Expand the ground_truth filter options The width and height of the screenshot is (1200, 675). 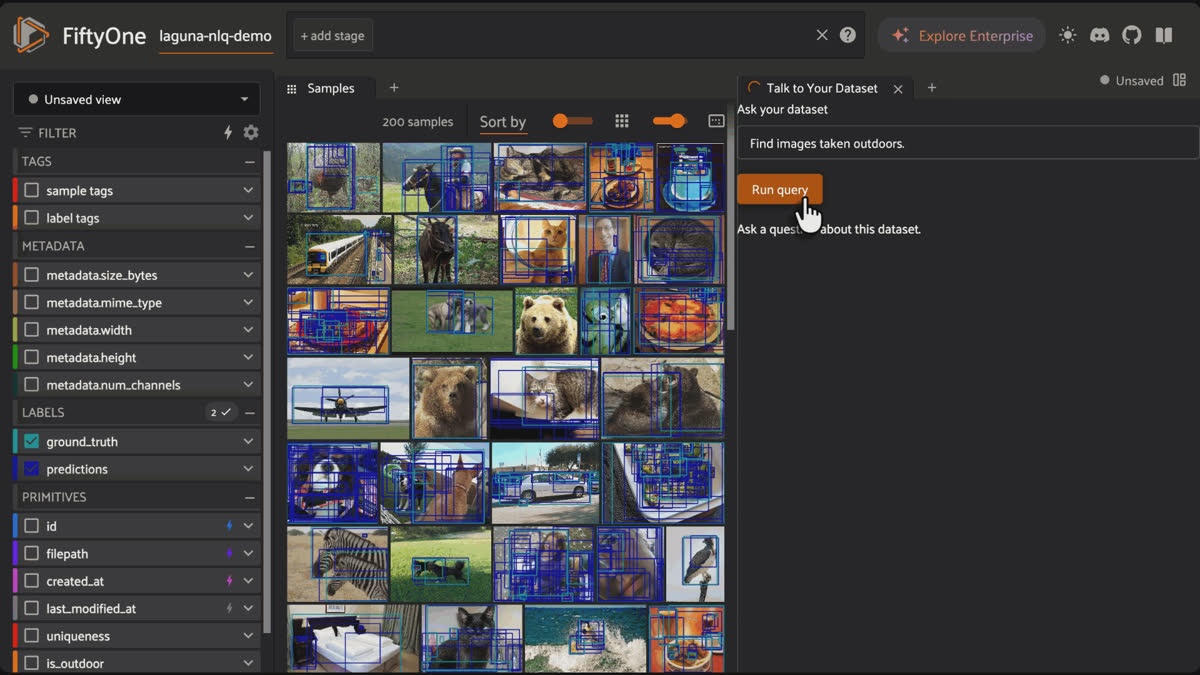tap(248, 441)
